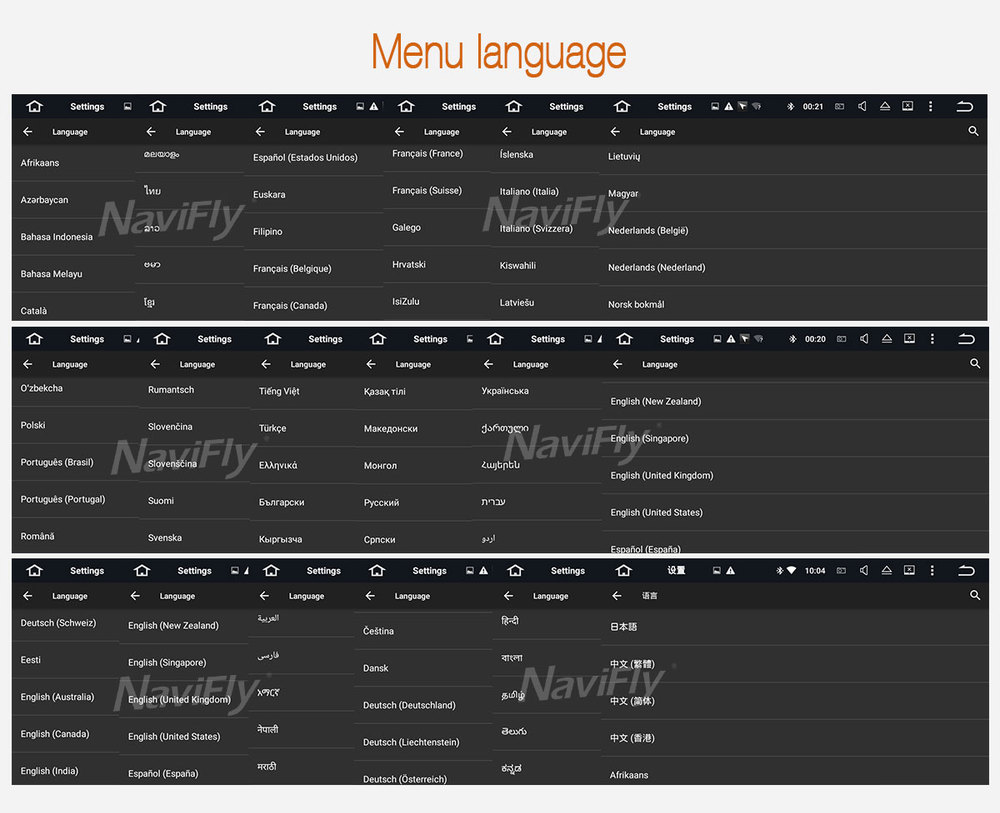
Task: Select 中文 (繁體) from the list
Action: click(x=632, y=664)
